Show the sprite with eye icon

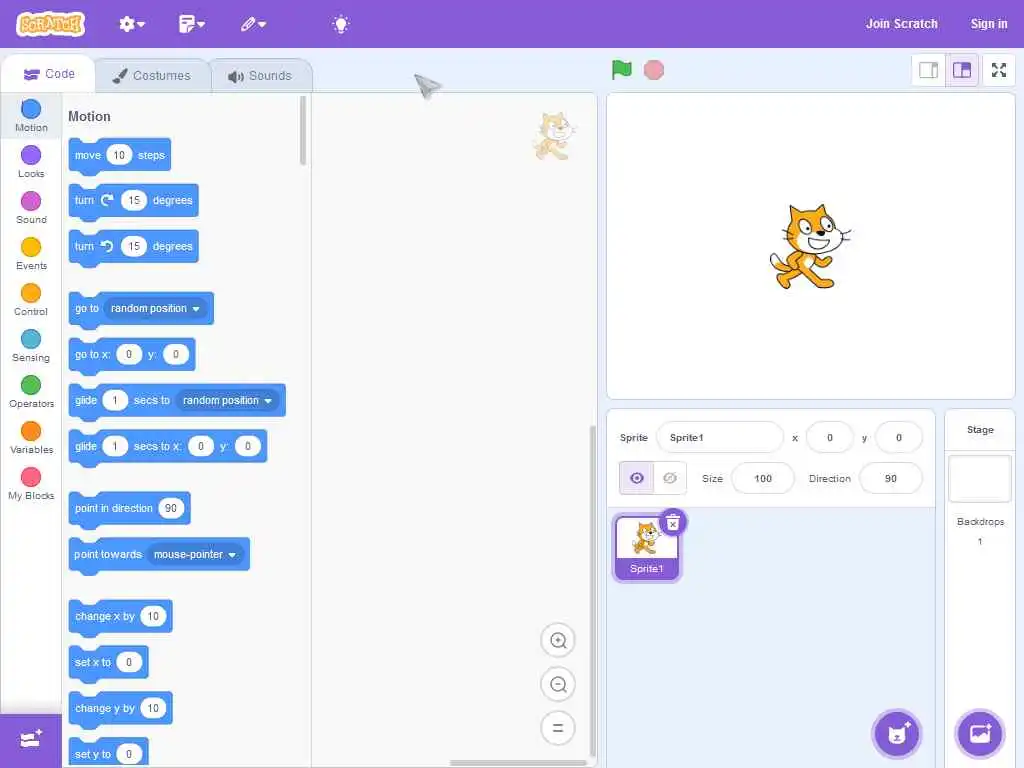click(x=637, y=478)
